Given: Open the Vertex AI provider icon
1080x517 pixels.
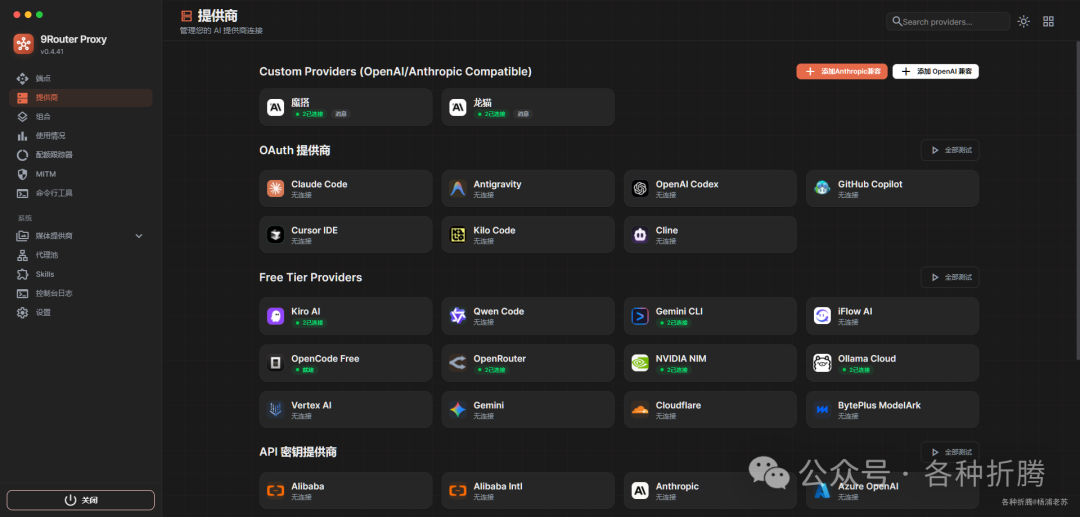Looking at the screenshot, I should (276, 410).
